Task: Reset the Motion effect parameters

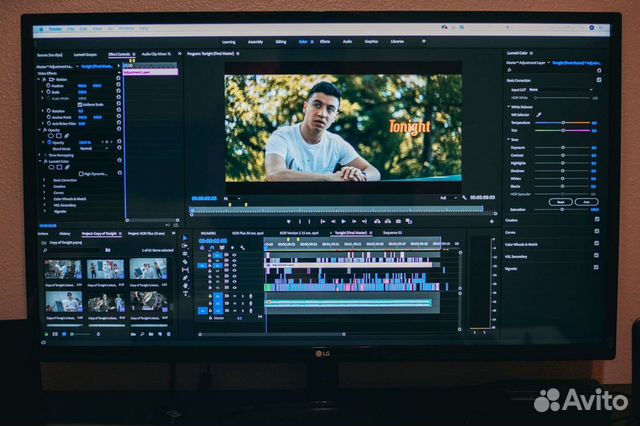Action: tap(118, 79)
